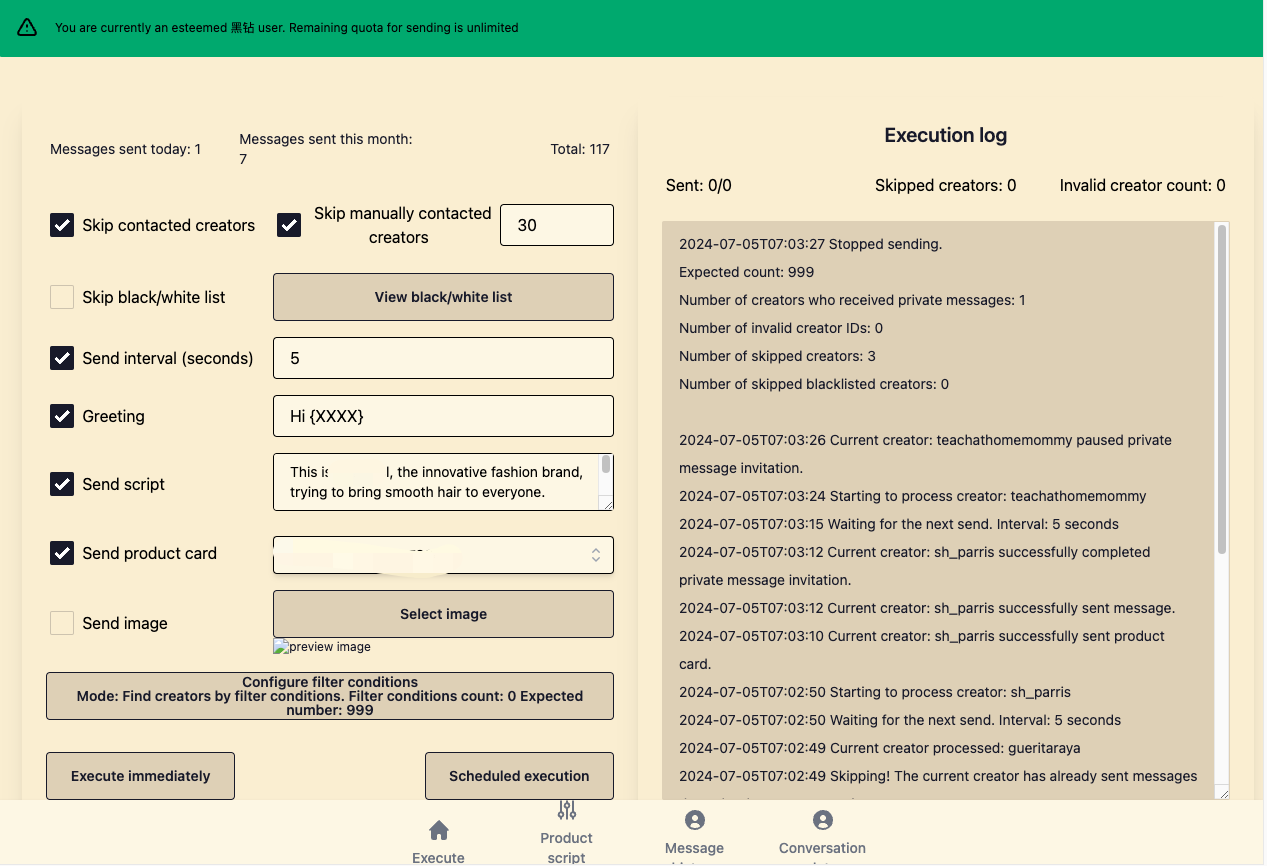Screen dimensions: 1267x866
Task: Click the Execute home icon
Action: (x=438, y=830)
